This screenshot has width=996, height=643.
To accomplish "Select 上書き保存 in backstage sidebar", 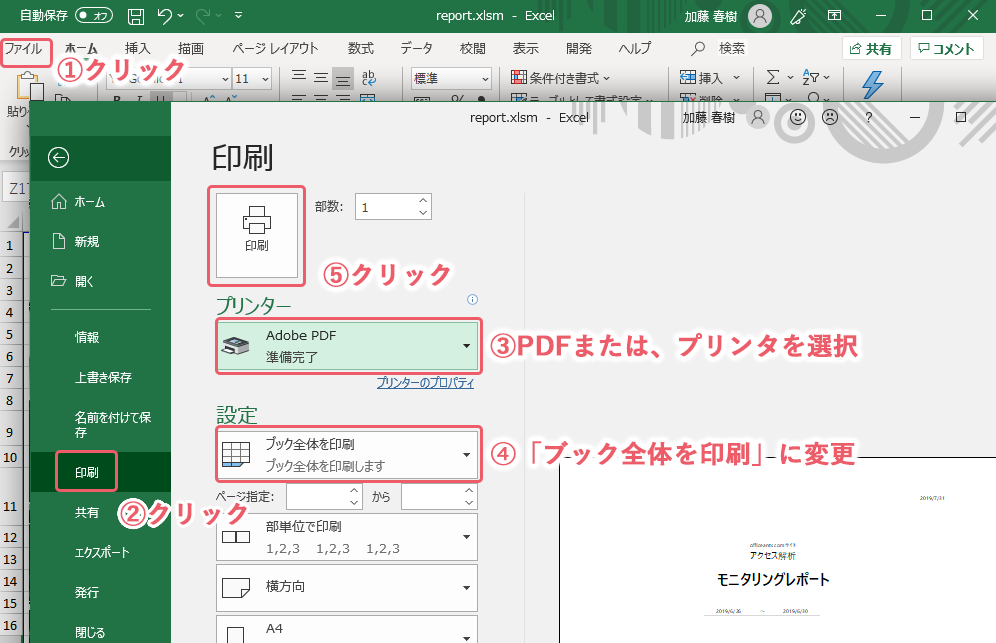I will click(x=100, y=377).
